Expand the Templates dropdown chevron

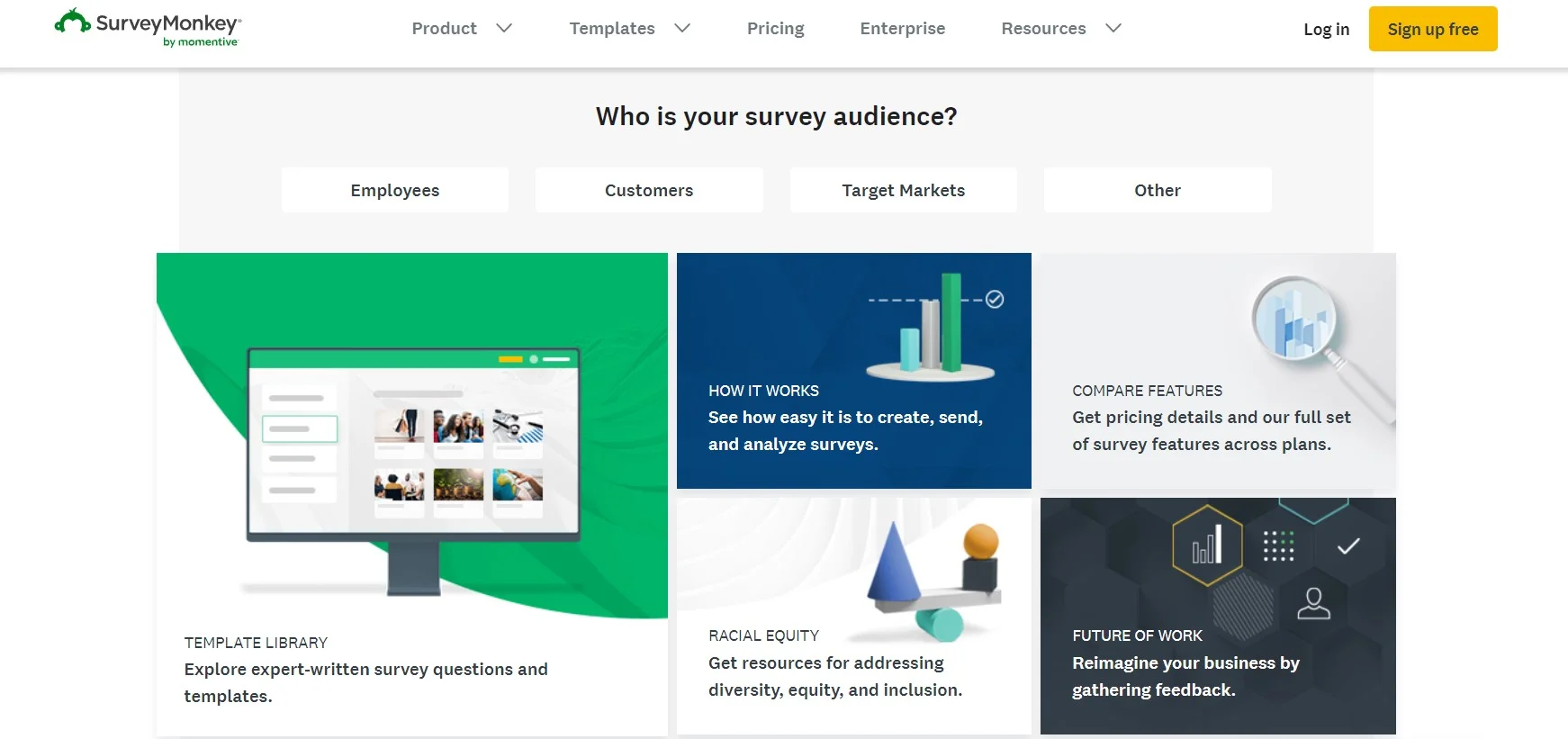point(682,28)
